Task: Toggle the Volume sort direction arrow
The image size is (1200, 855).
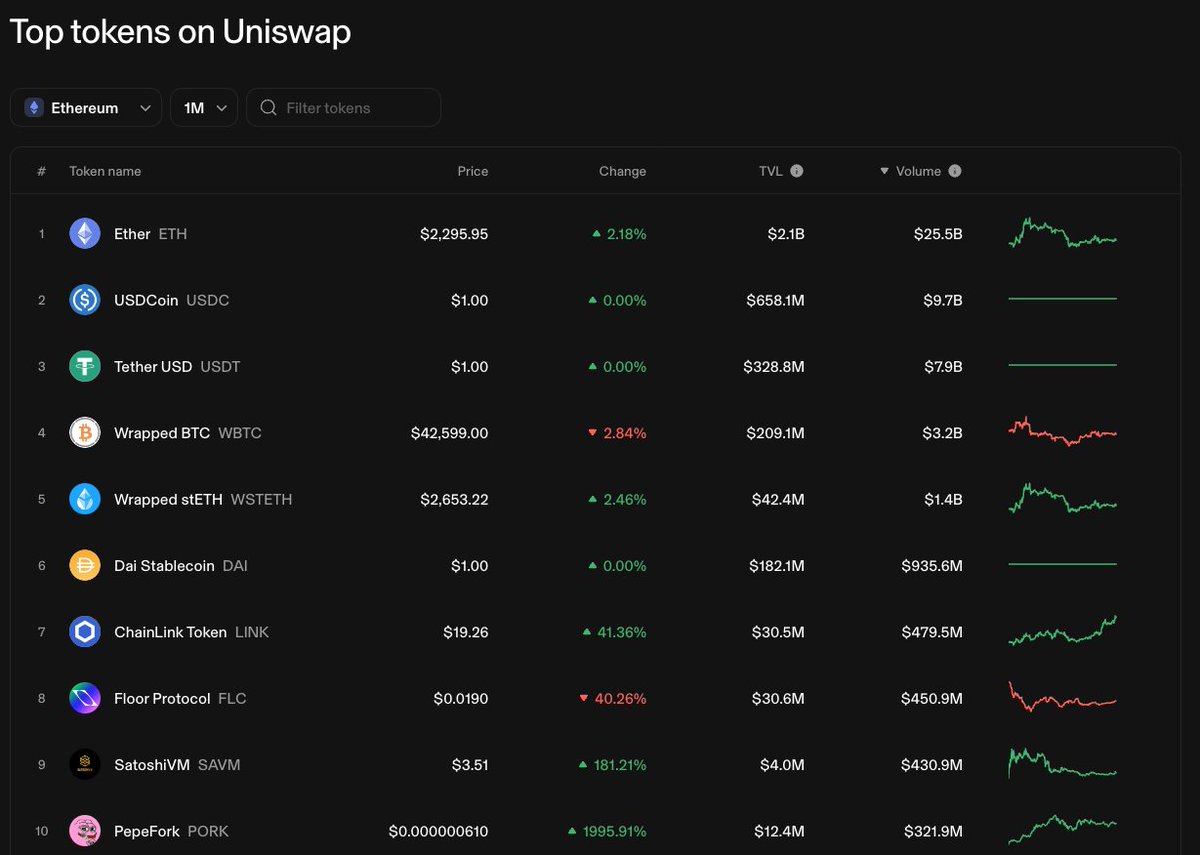Action: [884, 171]
